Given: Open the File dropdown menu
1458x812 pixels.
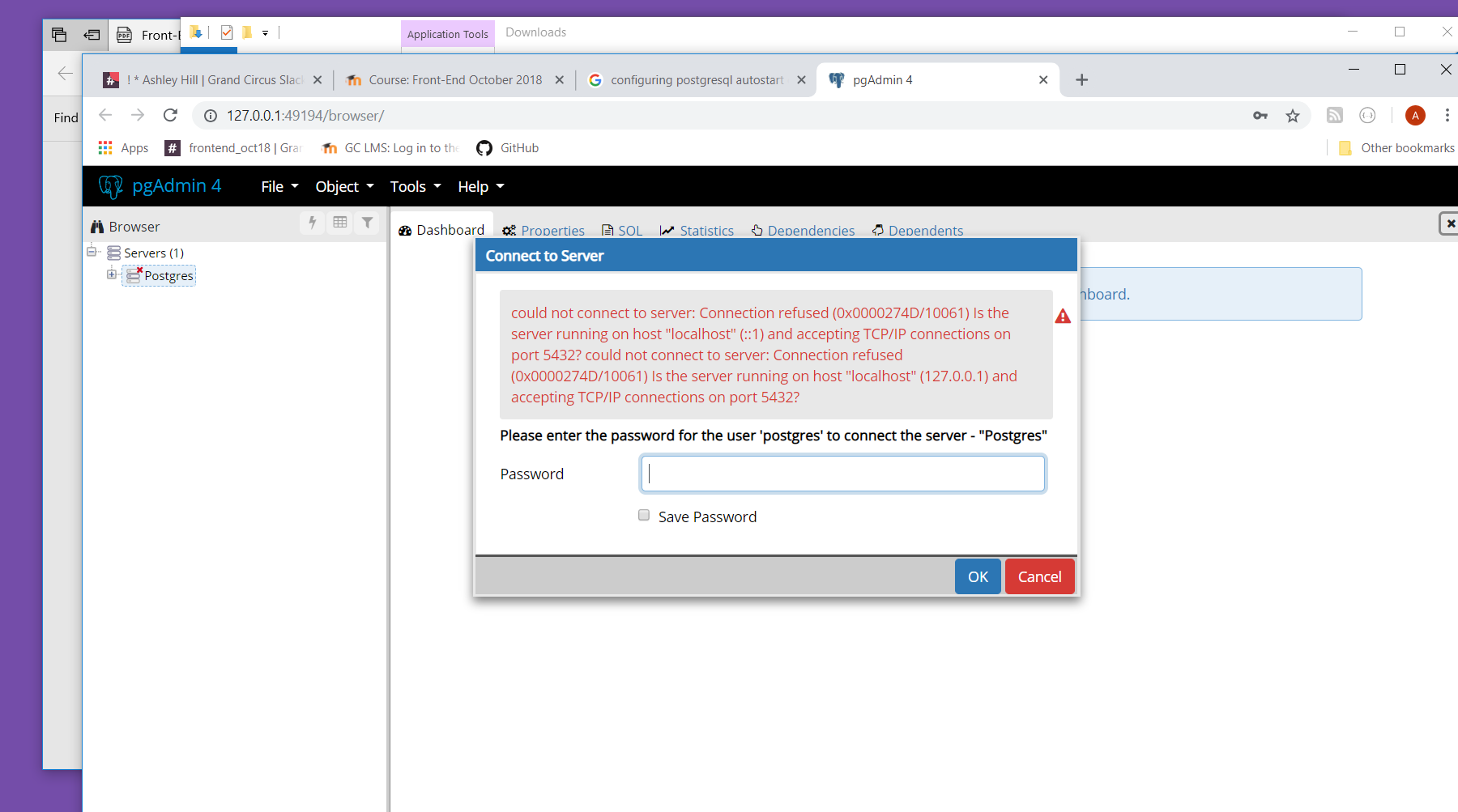Looking at the screenshot, I should (279, 187).
